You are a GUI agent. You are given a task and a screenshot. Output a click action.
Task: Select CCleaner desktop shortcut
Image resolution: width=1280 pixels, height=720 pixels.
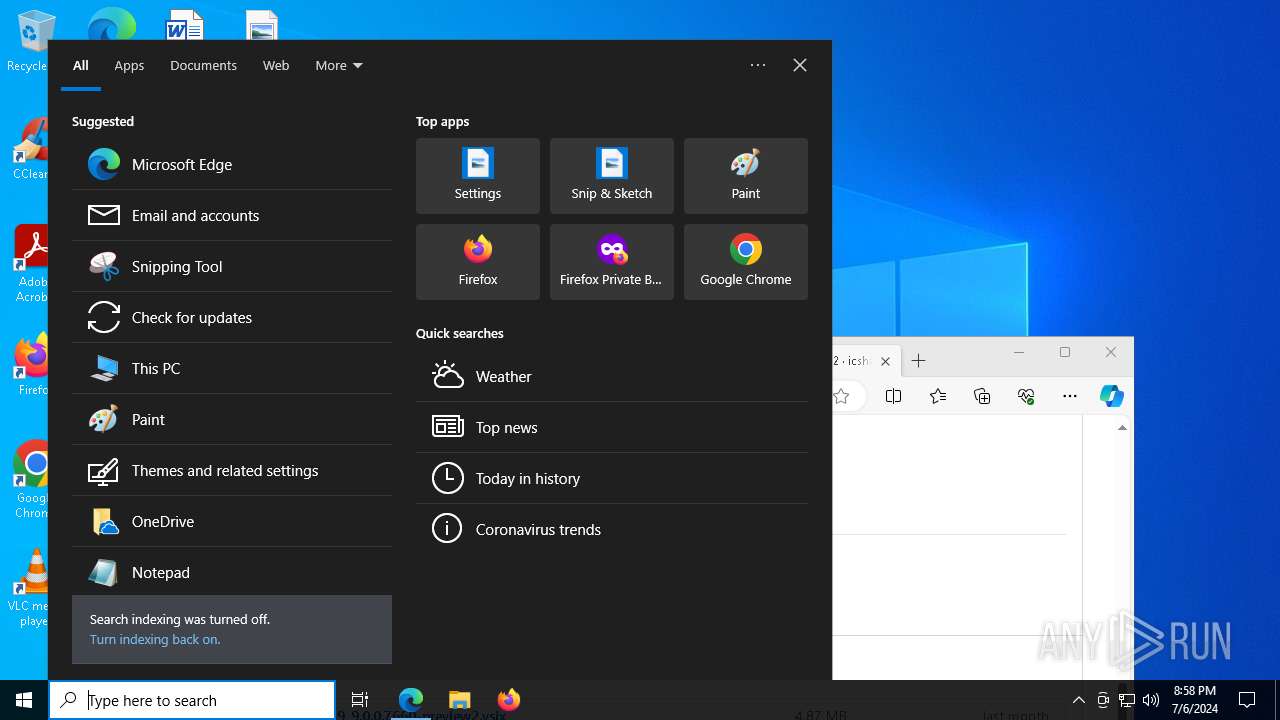click(30, 148)
